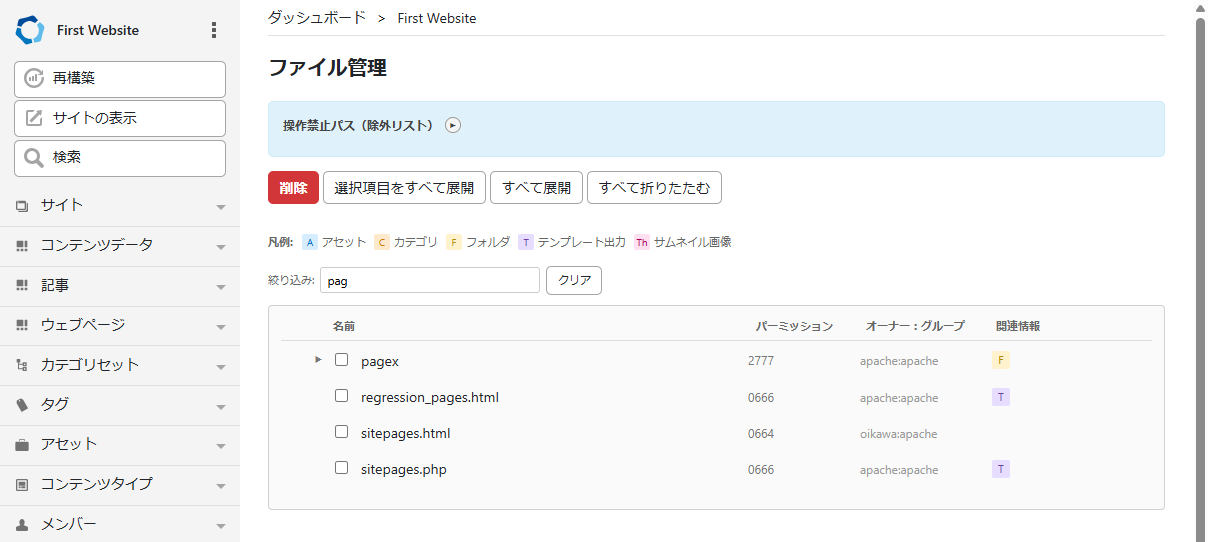1208x542 pixels.
Task: Click the すべて折りたたむ button
Action: point(653,188)
